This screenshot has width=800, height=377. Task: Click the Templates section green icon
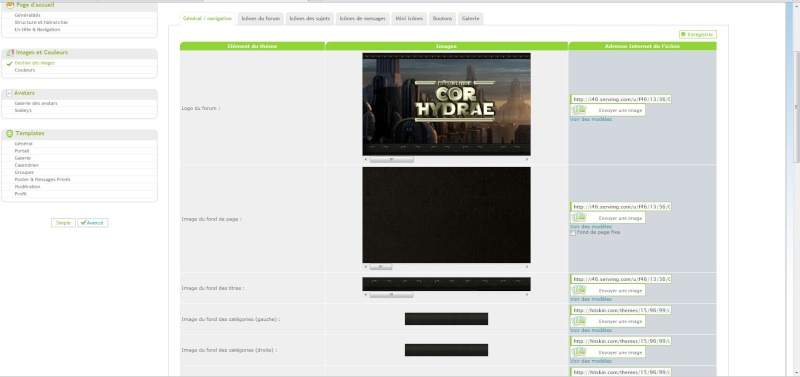click(x=10, y=134)
